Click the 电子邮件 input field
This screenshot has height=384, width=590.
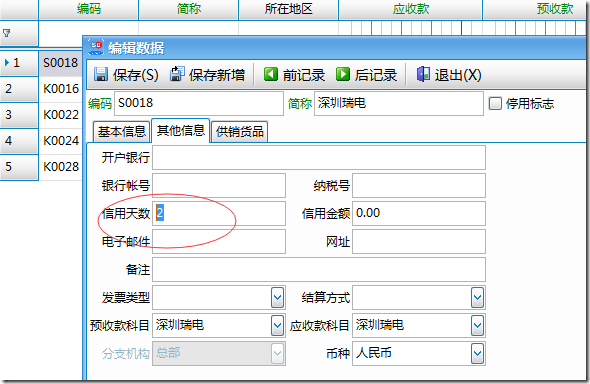pos(219,241)
